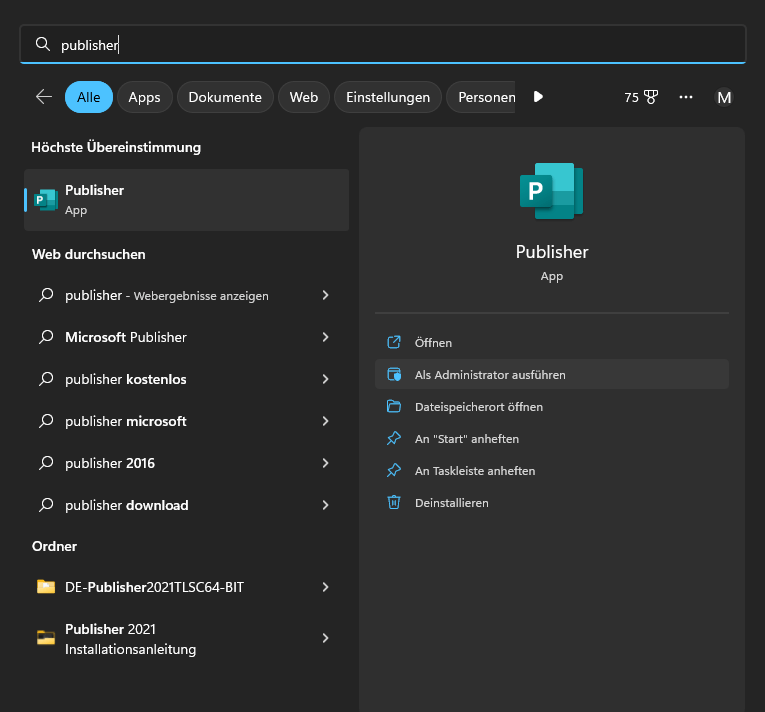Click the back arrow icon
The height and width of the screenshot is (712, 765).
coord(43,97)
